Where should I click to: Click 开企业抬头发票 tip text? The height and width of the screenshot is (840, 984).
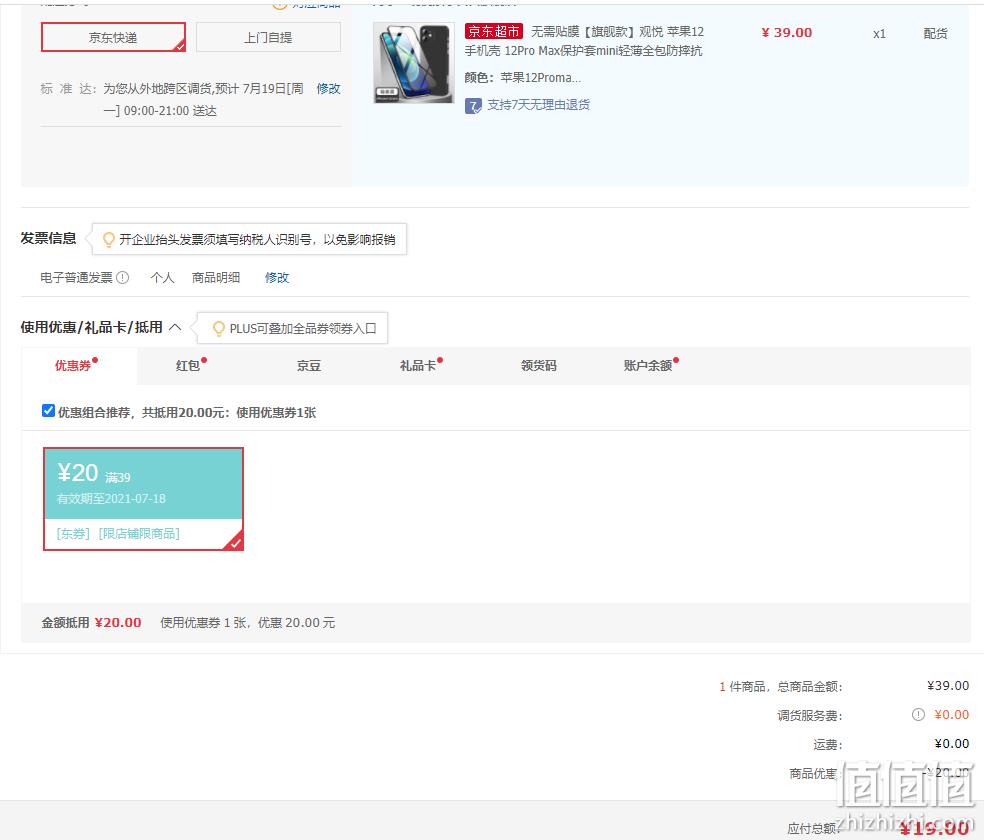pyautogui.click(x=257, y=239)
